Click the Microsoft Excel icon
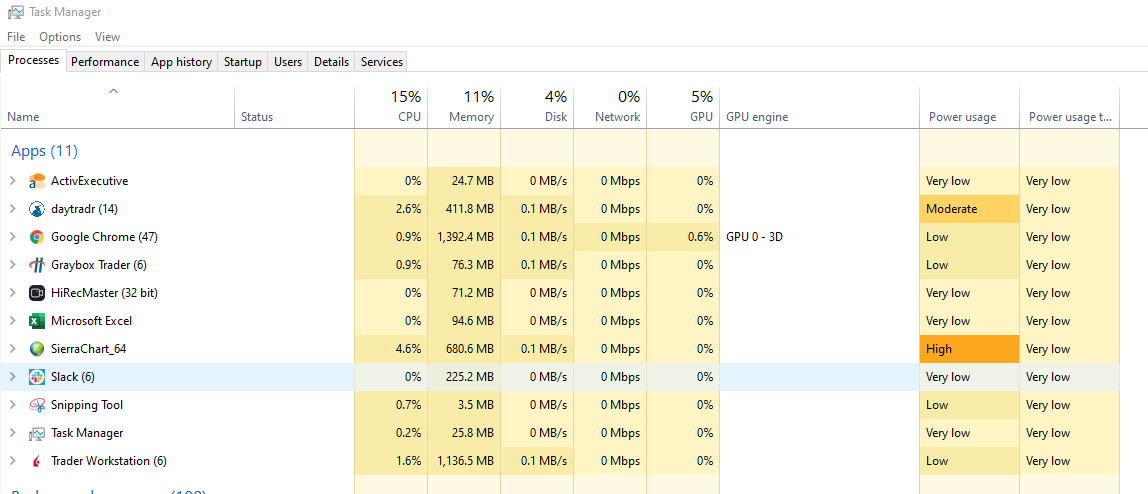Screen dimensions: 1148x494 point(37,321)
